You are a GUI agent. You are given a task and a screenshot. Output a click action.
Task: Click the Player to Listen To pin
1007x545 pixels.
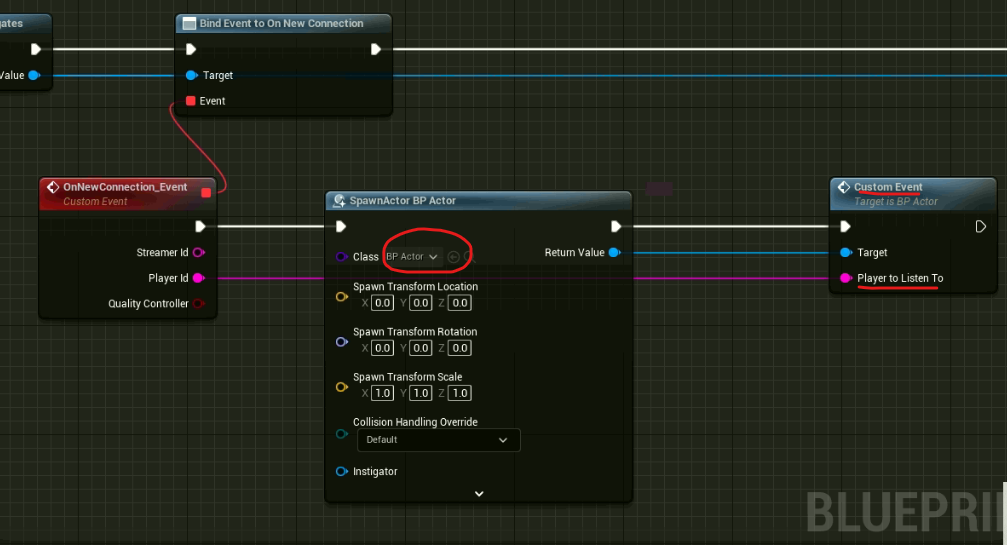pos(846,278)
